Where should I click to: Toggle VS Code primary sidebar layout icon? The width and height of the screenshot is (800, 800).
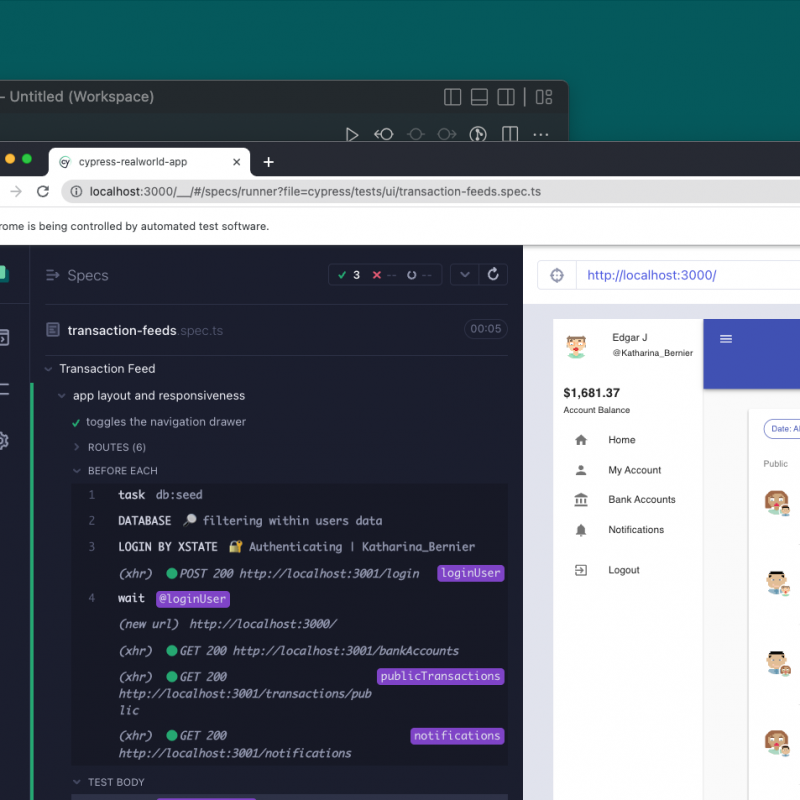coord(452,97)
